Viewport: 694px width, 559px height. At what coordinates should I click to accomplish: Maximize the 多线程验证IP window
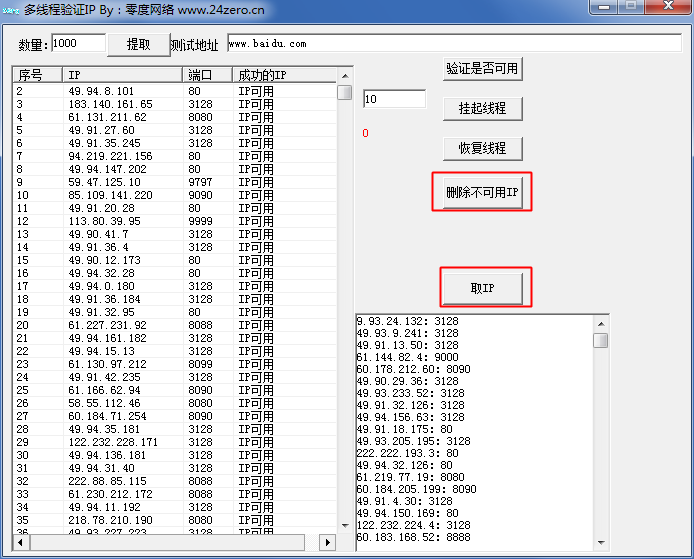point(631,7)
